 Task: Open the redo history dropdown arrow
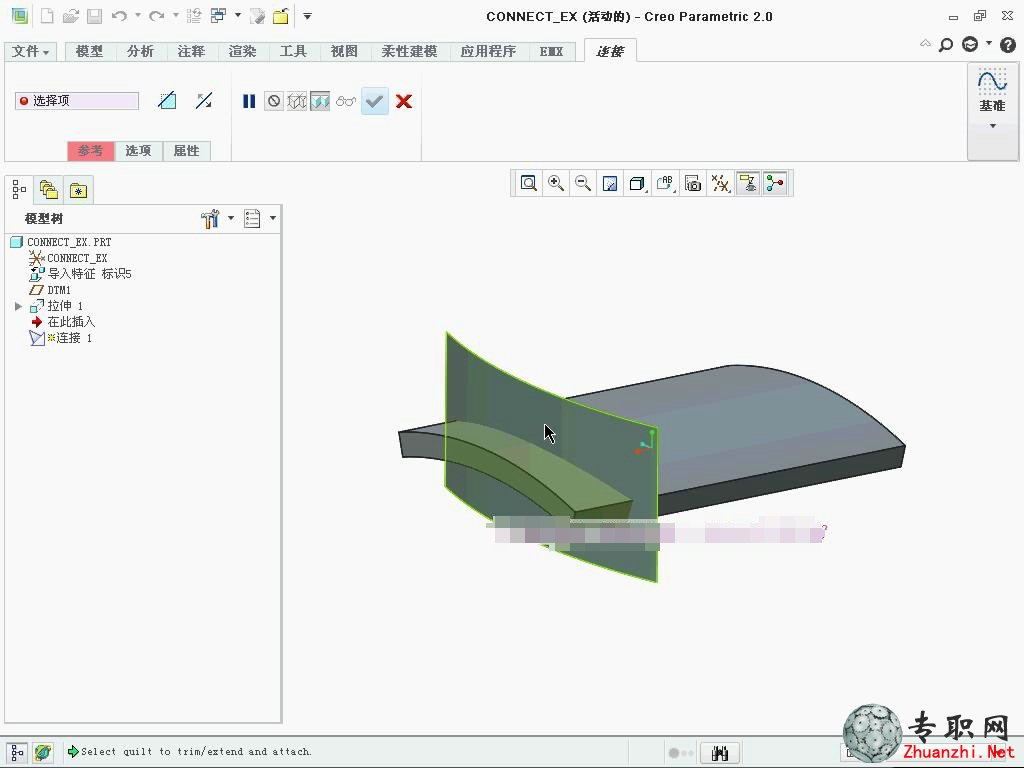point(176,16)
